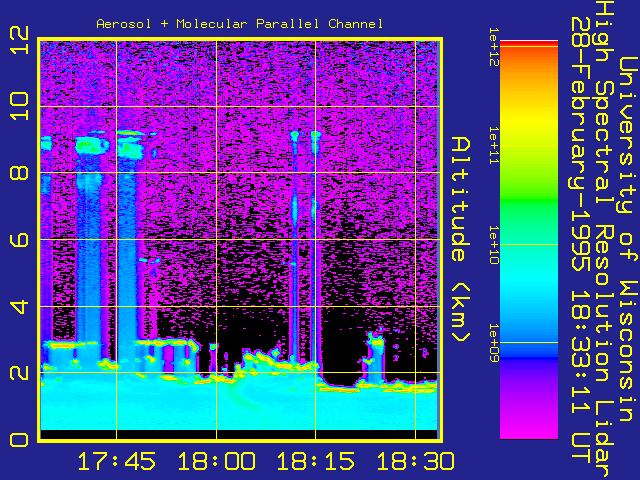
Task: Click the '28-February-1995 18:33:11 UT' timestamp
Action: click(x=581, y=240)
